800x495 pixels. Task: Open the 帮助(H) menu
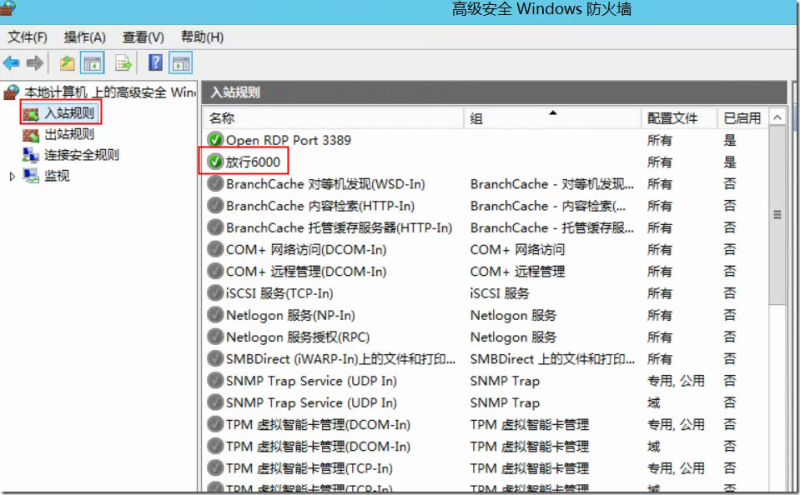(x=203, y=37)
